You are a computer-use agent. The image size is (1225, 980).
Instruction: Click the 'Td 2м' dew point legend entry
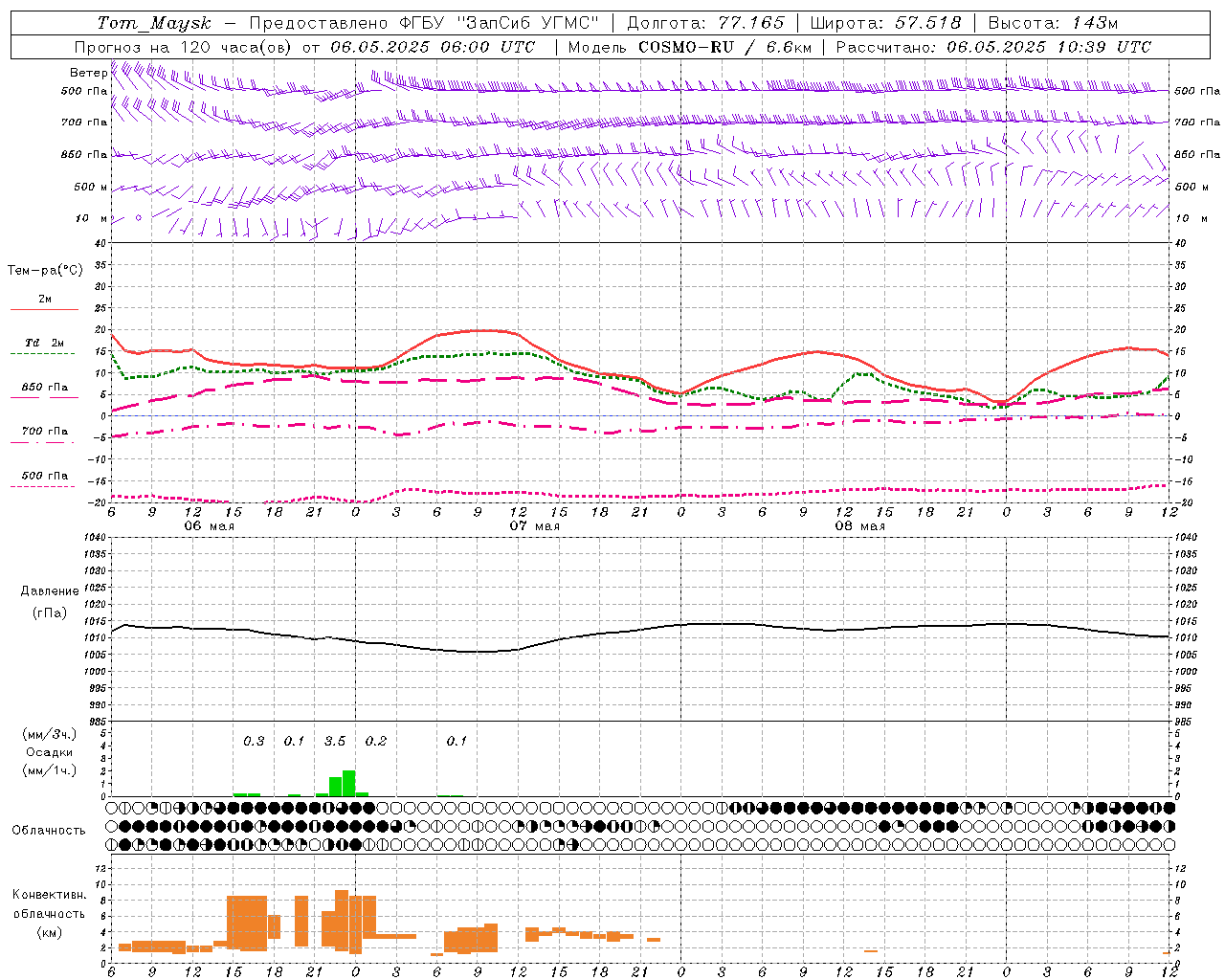coord(45,343)
